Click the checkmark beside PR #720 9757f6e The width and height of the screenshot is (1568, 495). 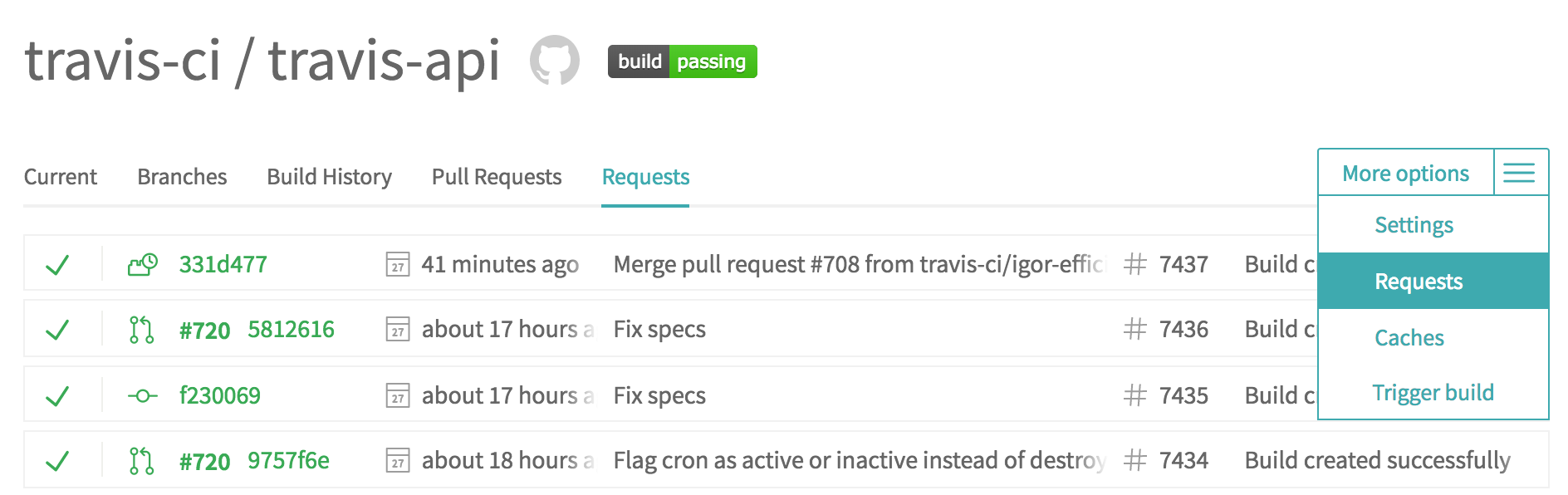tap(58, 460)
